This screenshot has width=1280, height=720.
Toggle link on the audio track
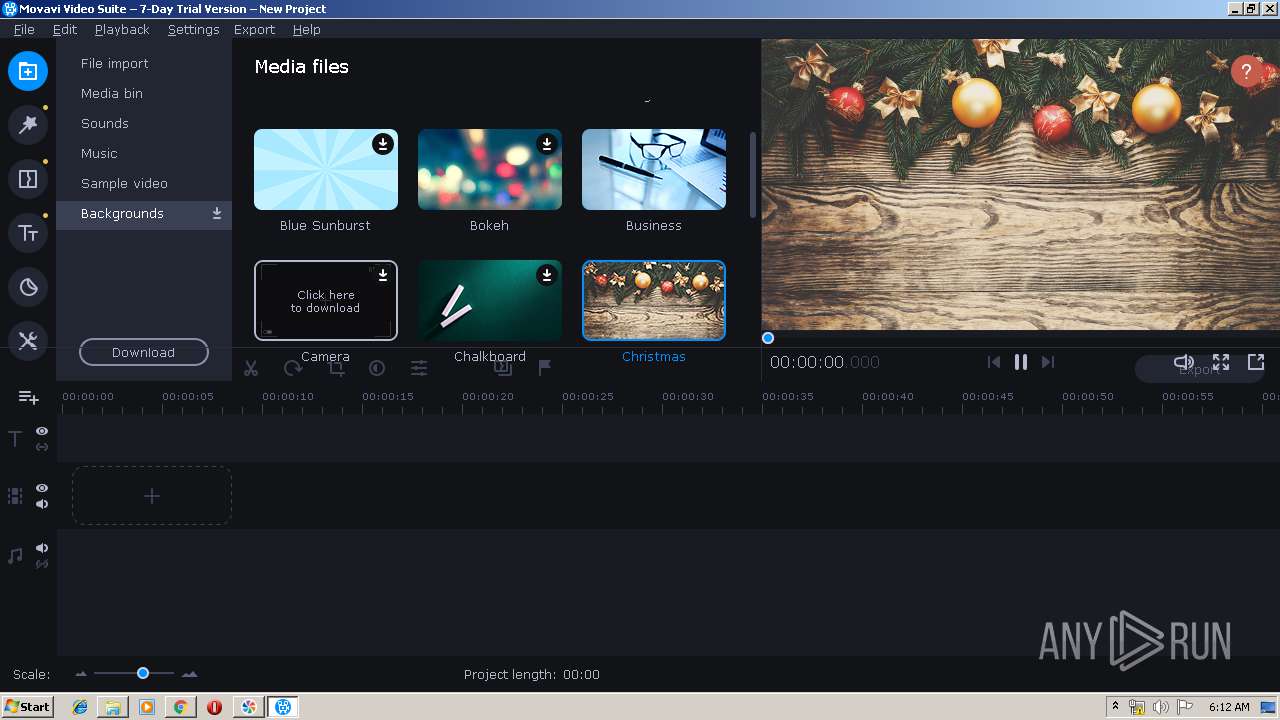coord(42,564)
